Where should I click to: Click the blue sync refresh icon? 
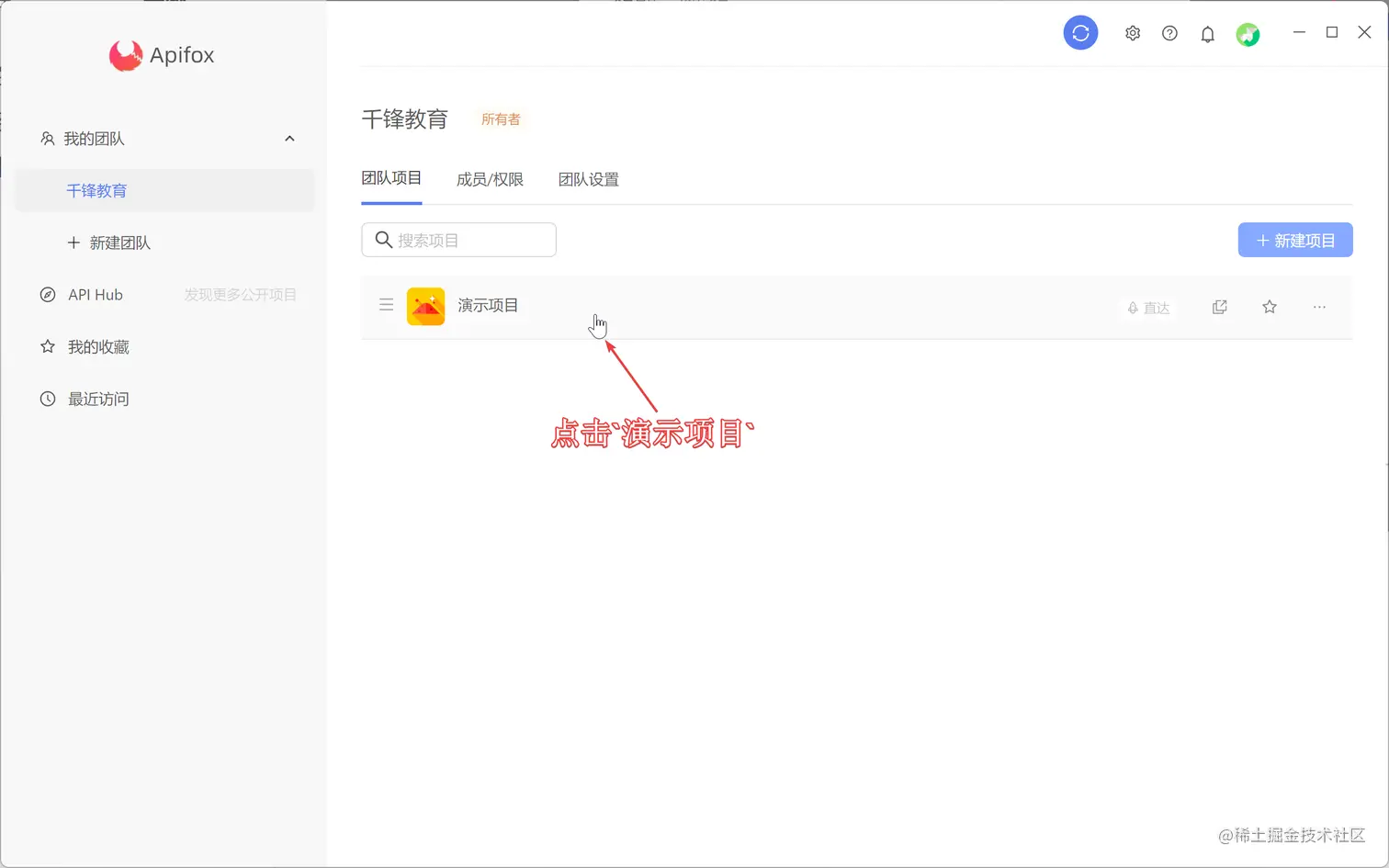coord(1080,33)
